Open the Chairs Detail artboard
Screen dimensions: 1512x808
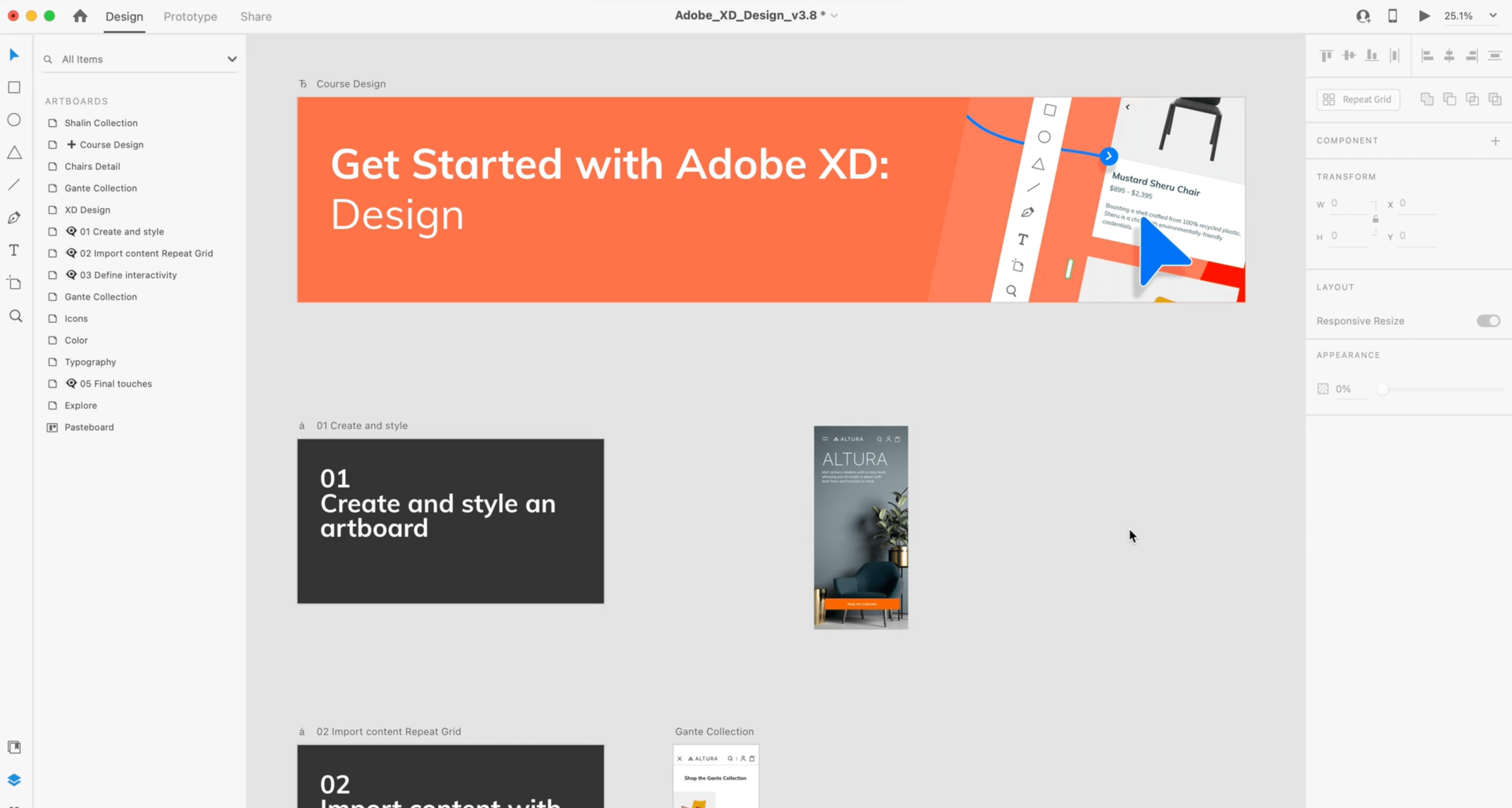click(92, 166)
